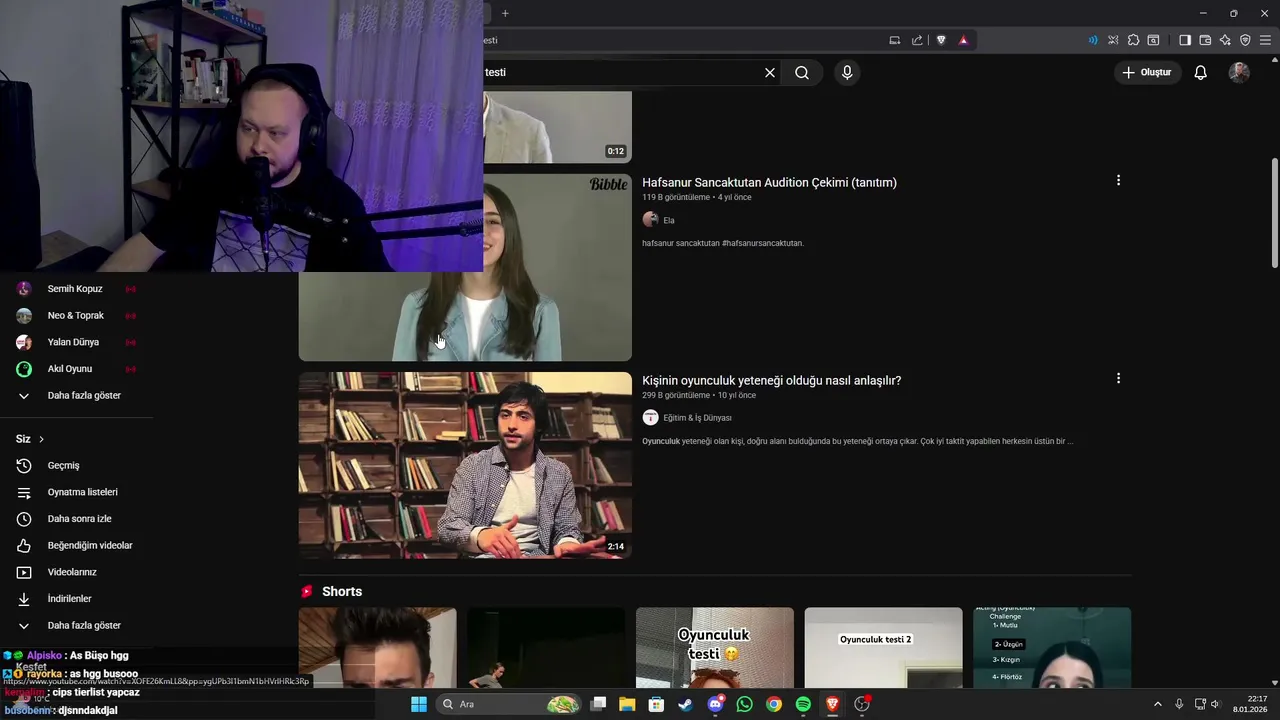This screenshot has width=1280, height=720.
Task: Open WhatsApp from the taskbar
Action: [745, 704]
